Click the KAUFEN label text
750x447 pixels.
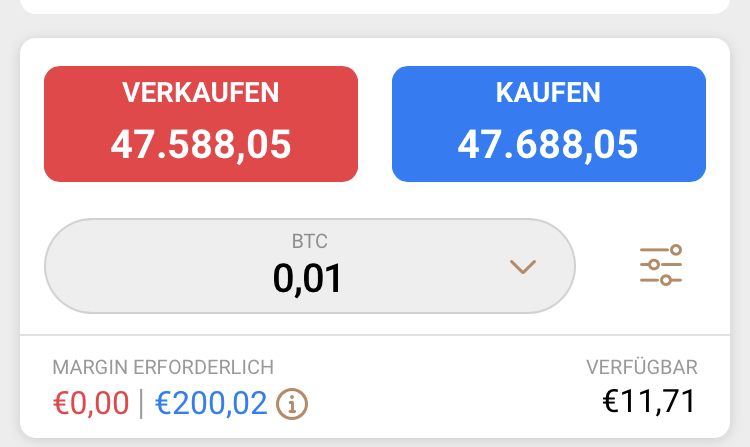548,93
